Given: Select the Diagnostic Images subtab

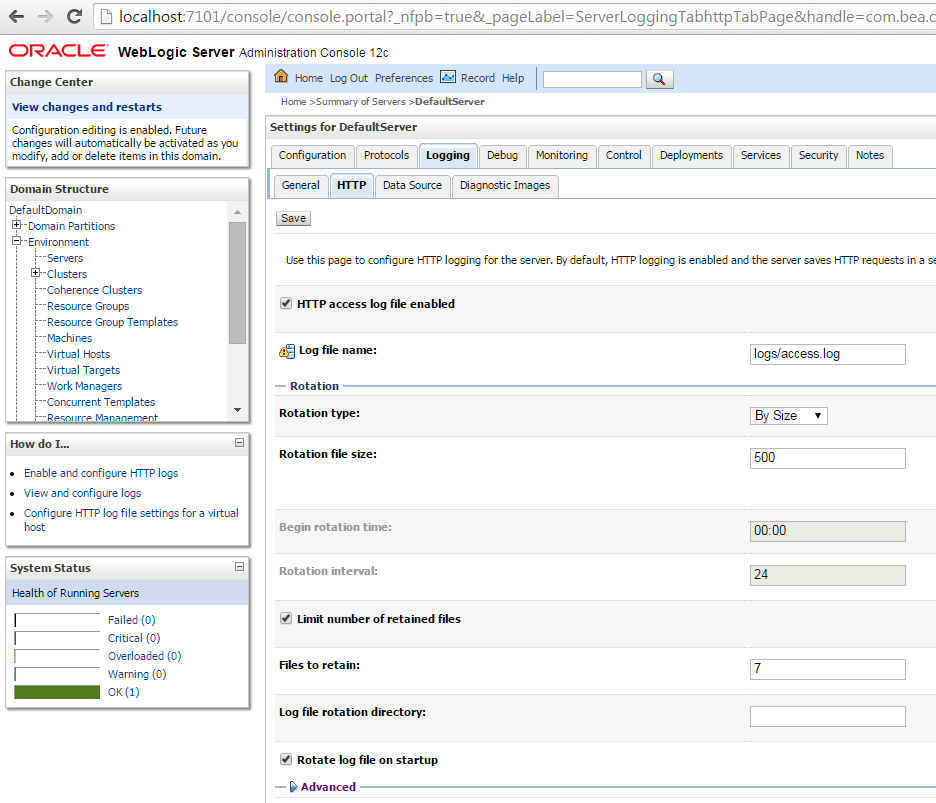Looking at the screenshot, I should click(x=505, y=186).
